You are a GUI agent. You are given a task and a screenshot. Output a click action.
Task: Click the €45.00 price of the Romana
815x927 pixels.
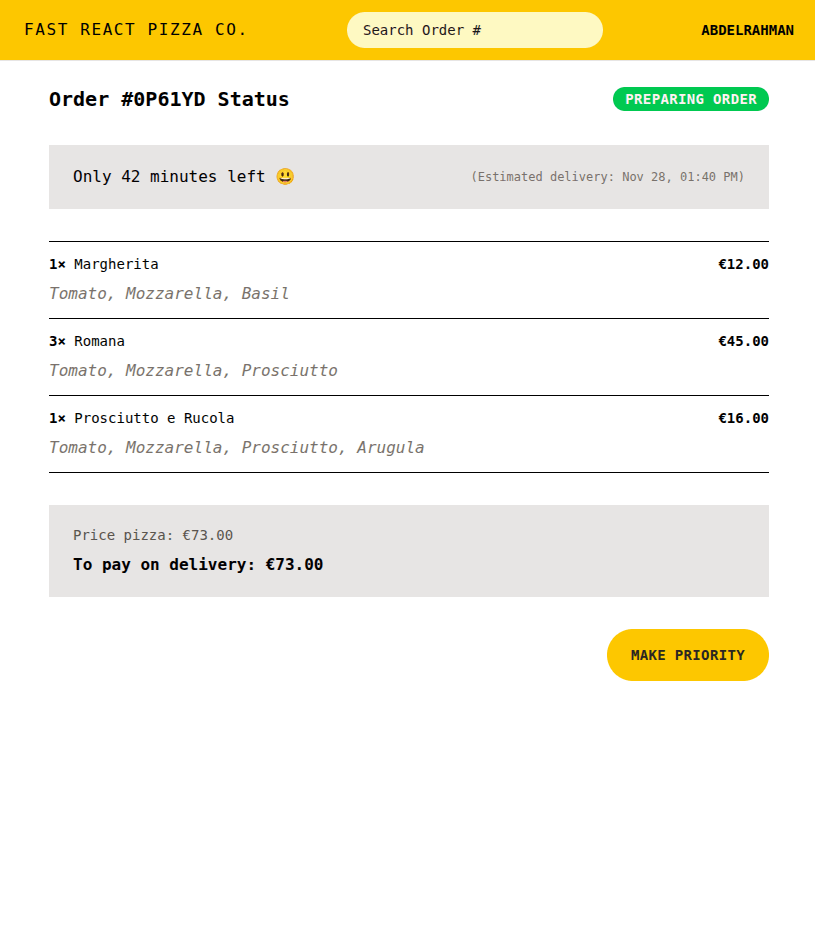pos(743,341)
